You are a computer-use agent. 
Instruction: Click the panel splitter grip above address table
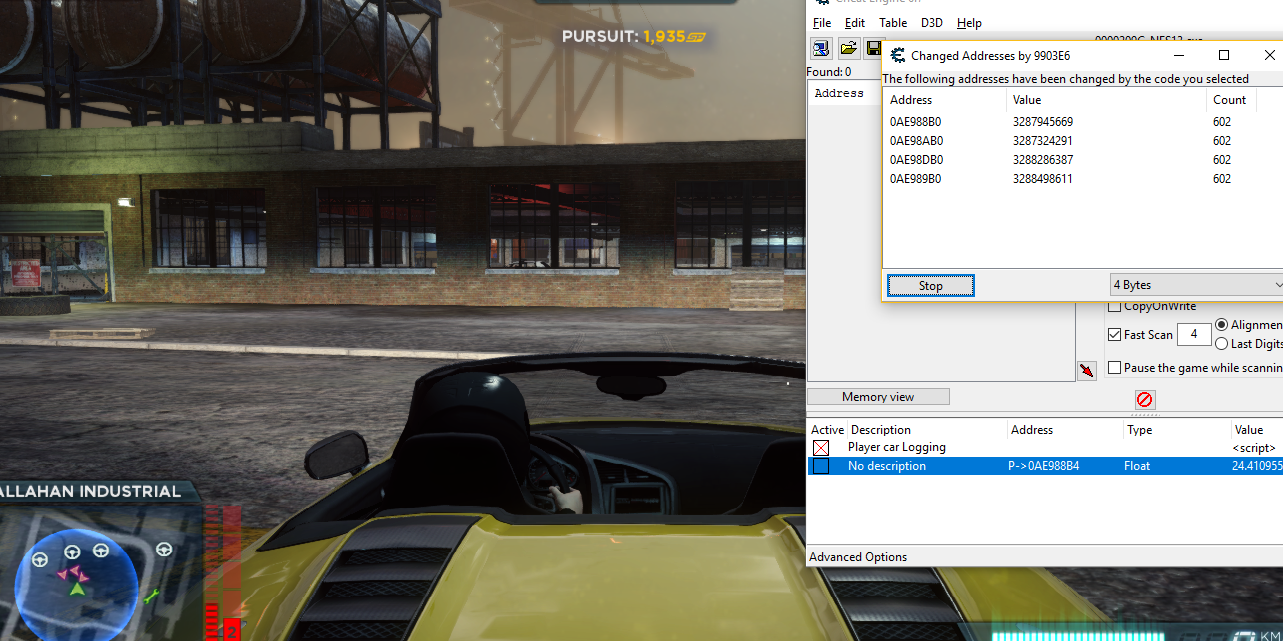click(x=1144, y=414)
